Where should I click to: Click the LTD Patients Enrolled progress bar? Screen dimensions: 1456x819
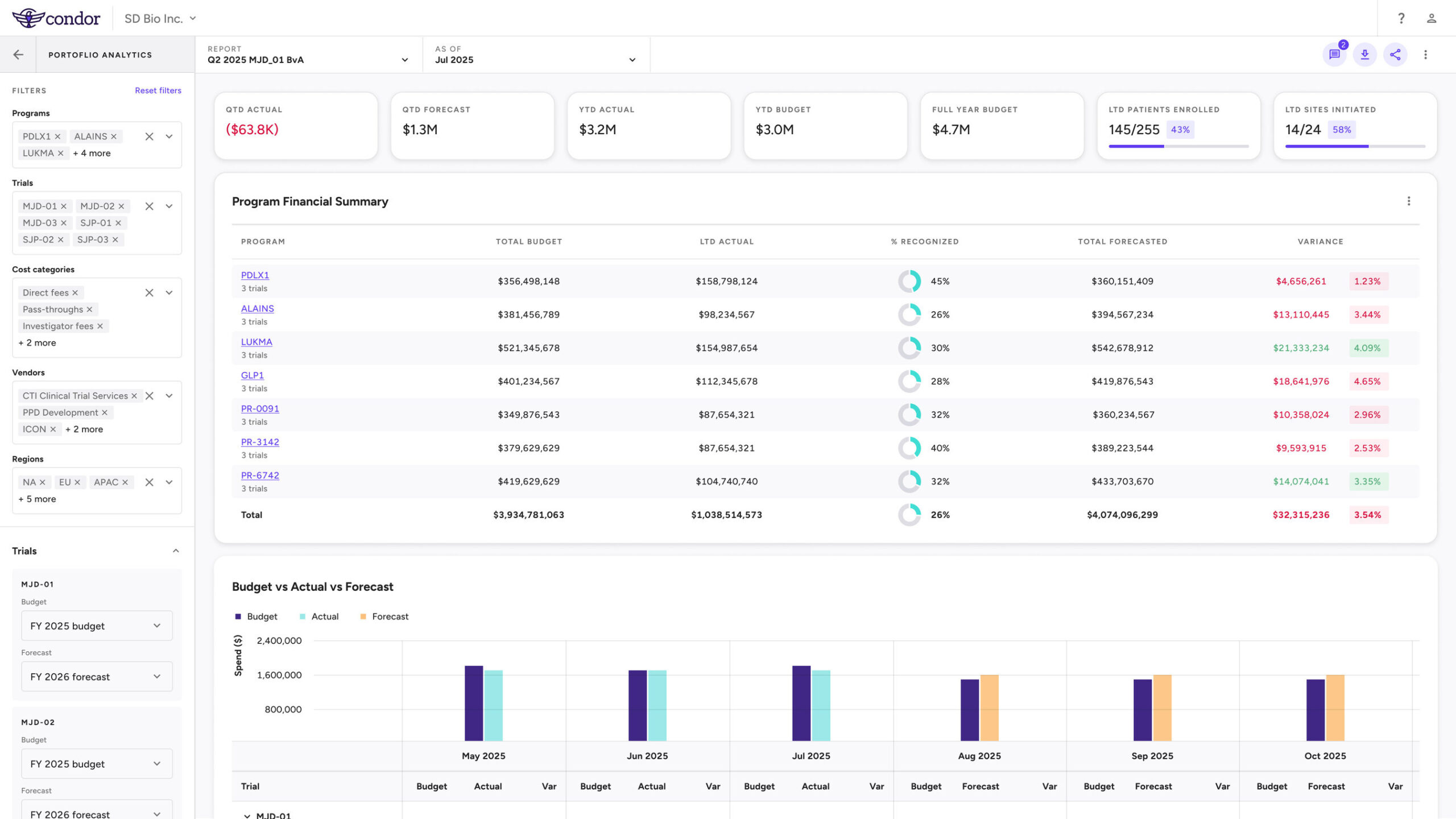(1178, 147)
